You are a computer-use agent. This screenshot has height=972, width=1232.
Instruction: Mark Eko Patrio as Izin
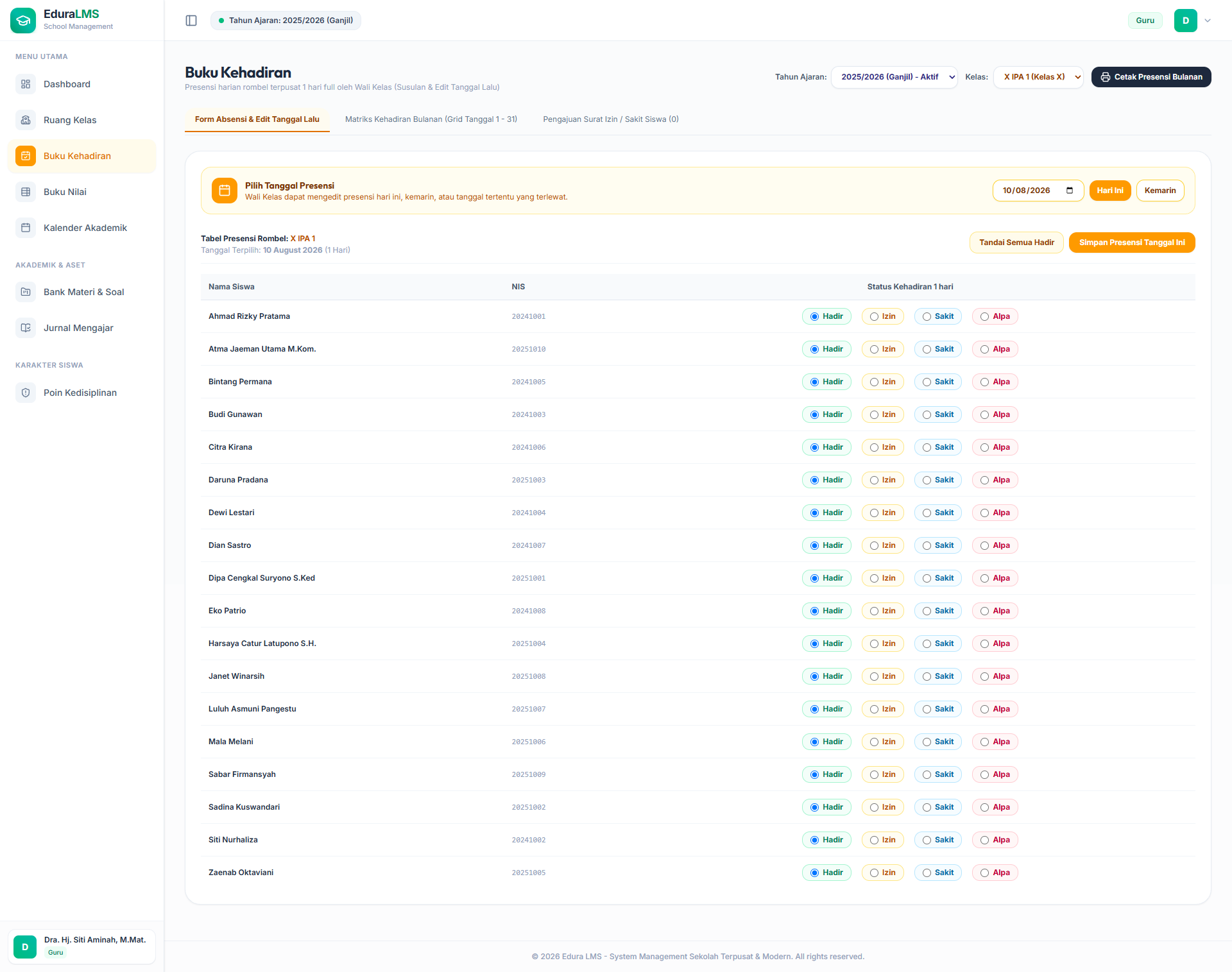[x=883, y=611]
